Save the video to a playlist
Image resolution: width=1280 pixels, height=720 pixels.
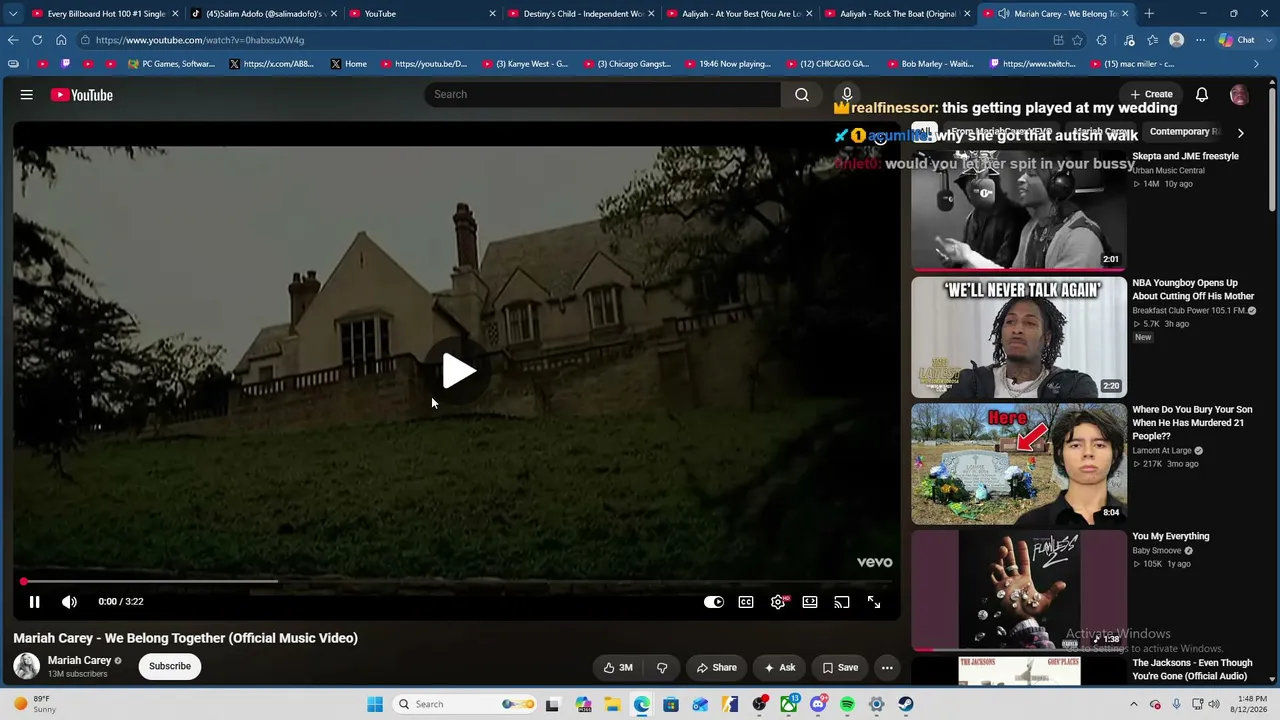click(x=840, y=668)
